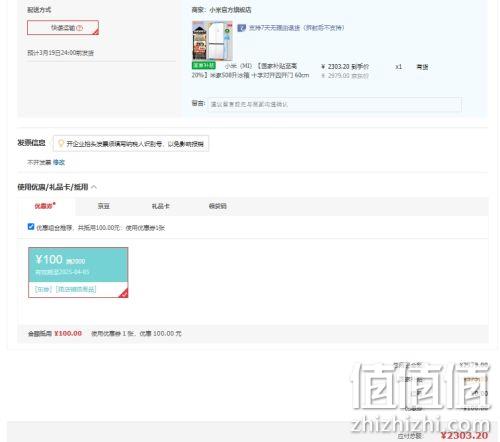
Task: Switch to the 京豆 tab
Action: 104,206
